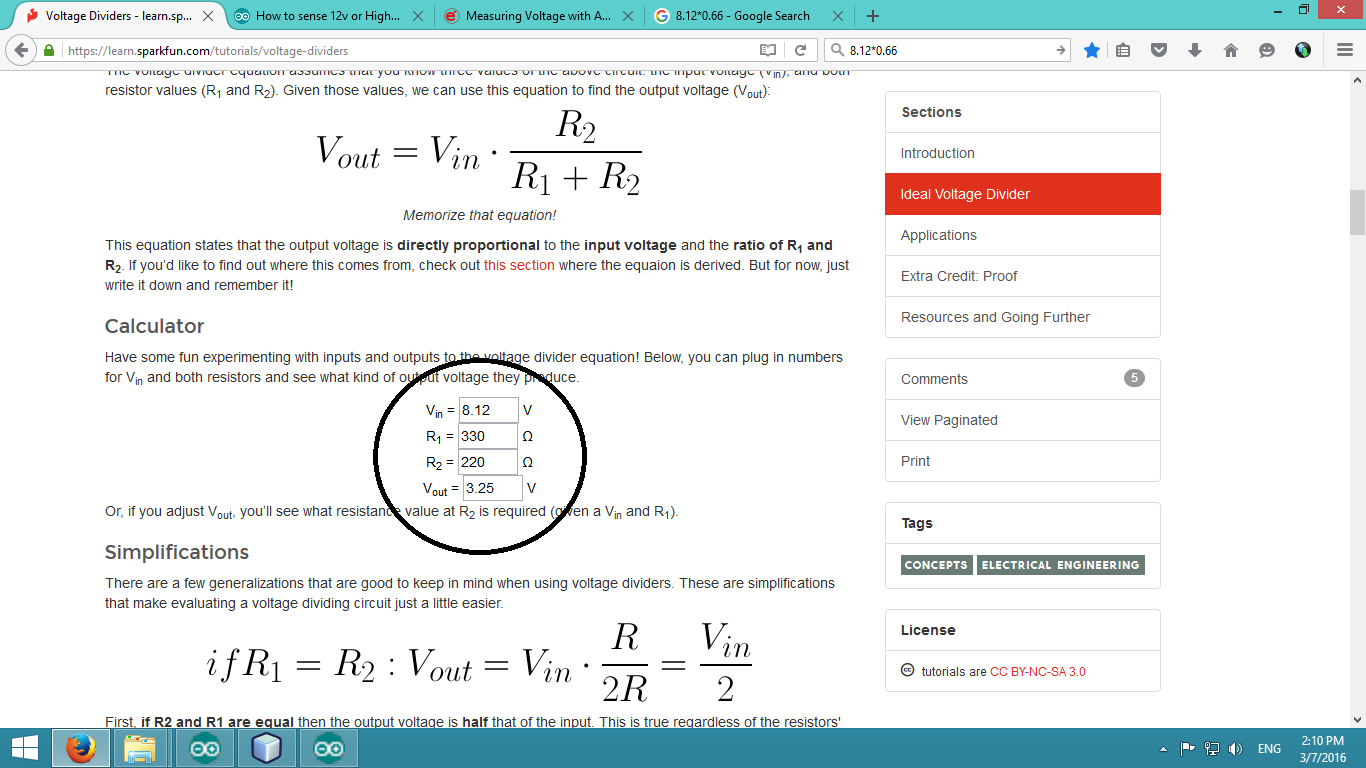The height and width of the screenshot is (768, 1366).
Task: Open the cube-shaped app in the taskbar
Action: pos(267,748)
